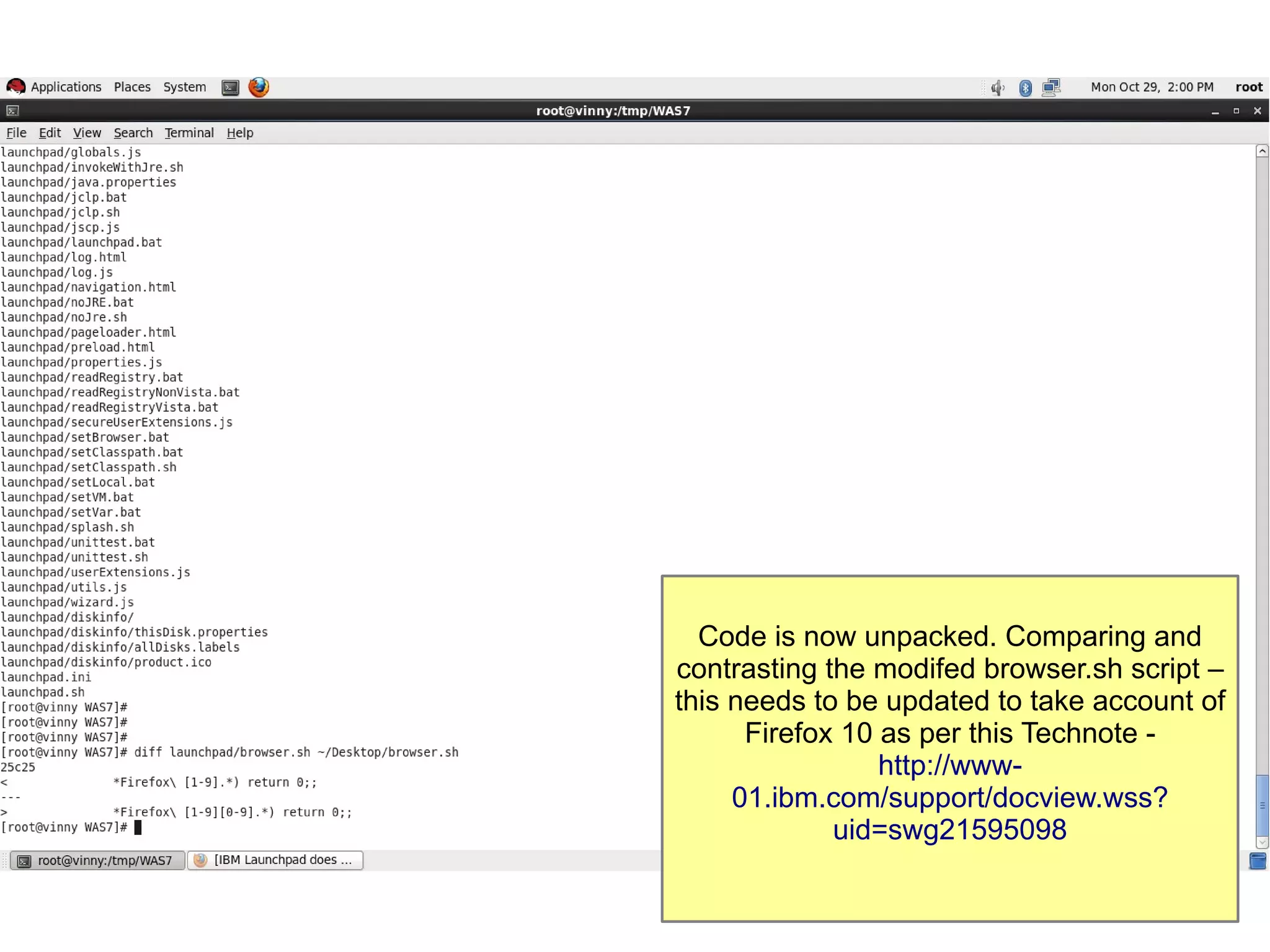Open the terminal Help menu
Viewport: 1270px width, 952px height.
tap(240, 133)
